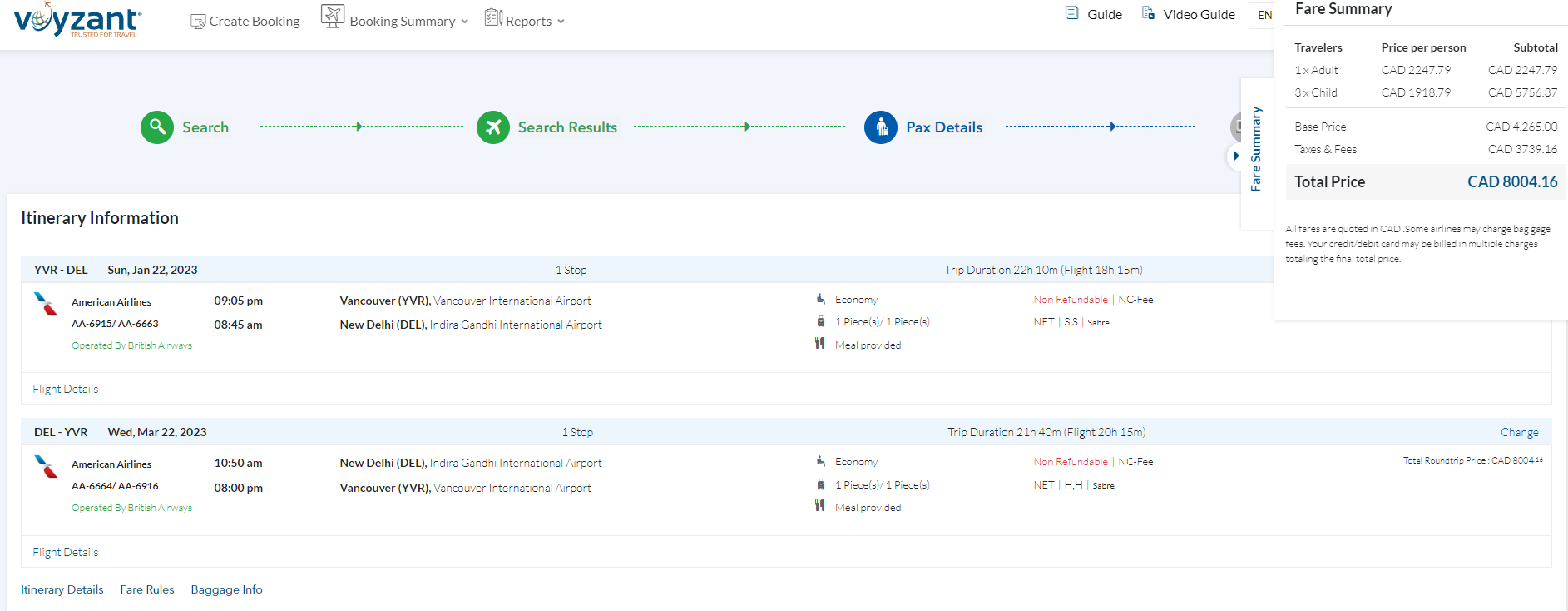
Task: Click the Voyzant logo
Action: (x=77, y=20)
